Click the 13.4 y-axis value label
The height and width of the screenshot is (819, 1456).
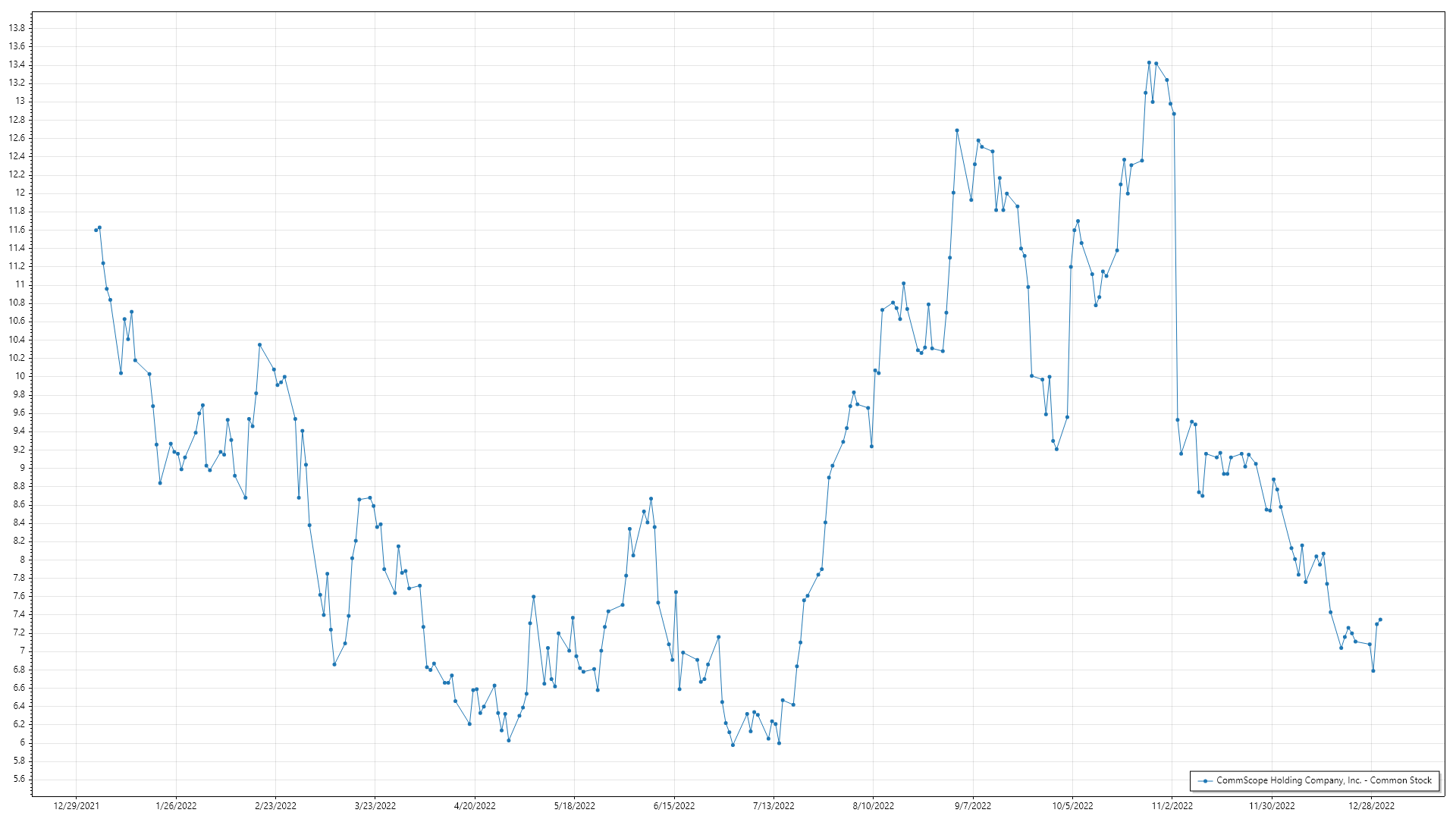[x=17, y=64]
